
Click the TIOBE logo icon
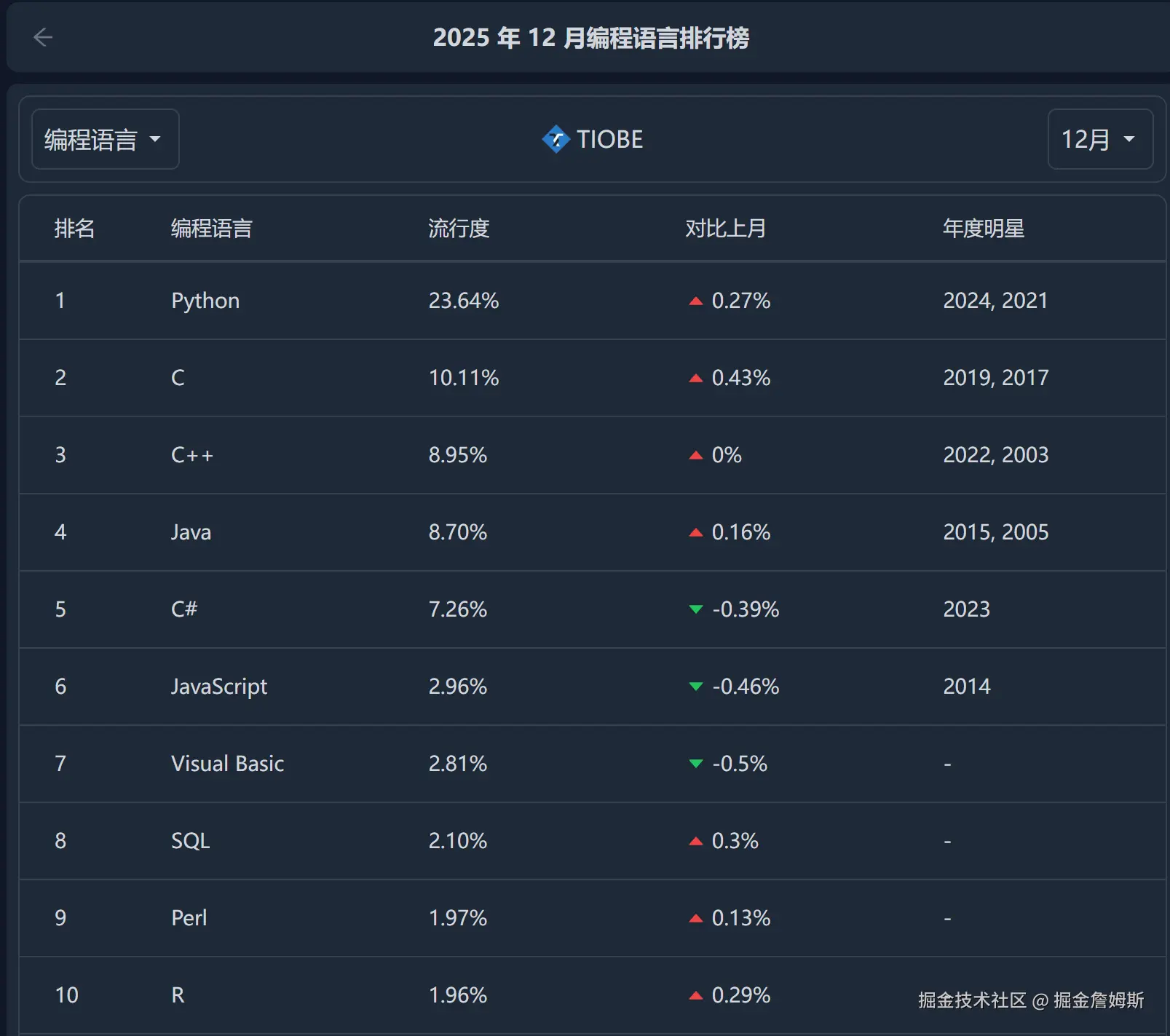(x=556, y=139)
